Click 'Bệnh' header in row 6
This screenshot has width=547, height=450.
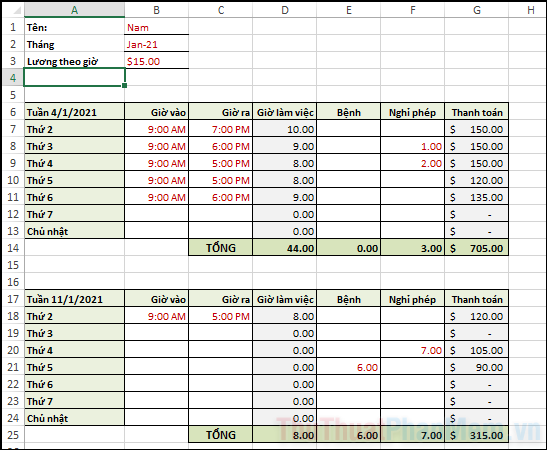349,112
